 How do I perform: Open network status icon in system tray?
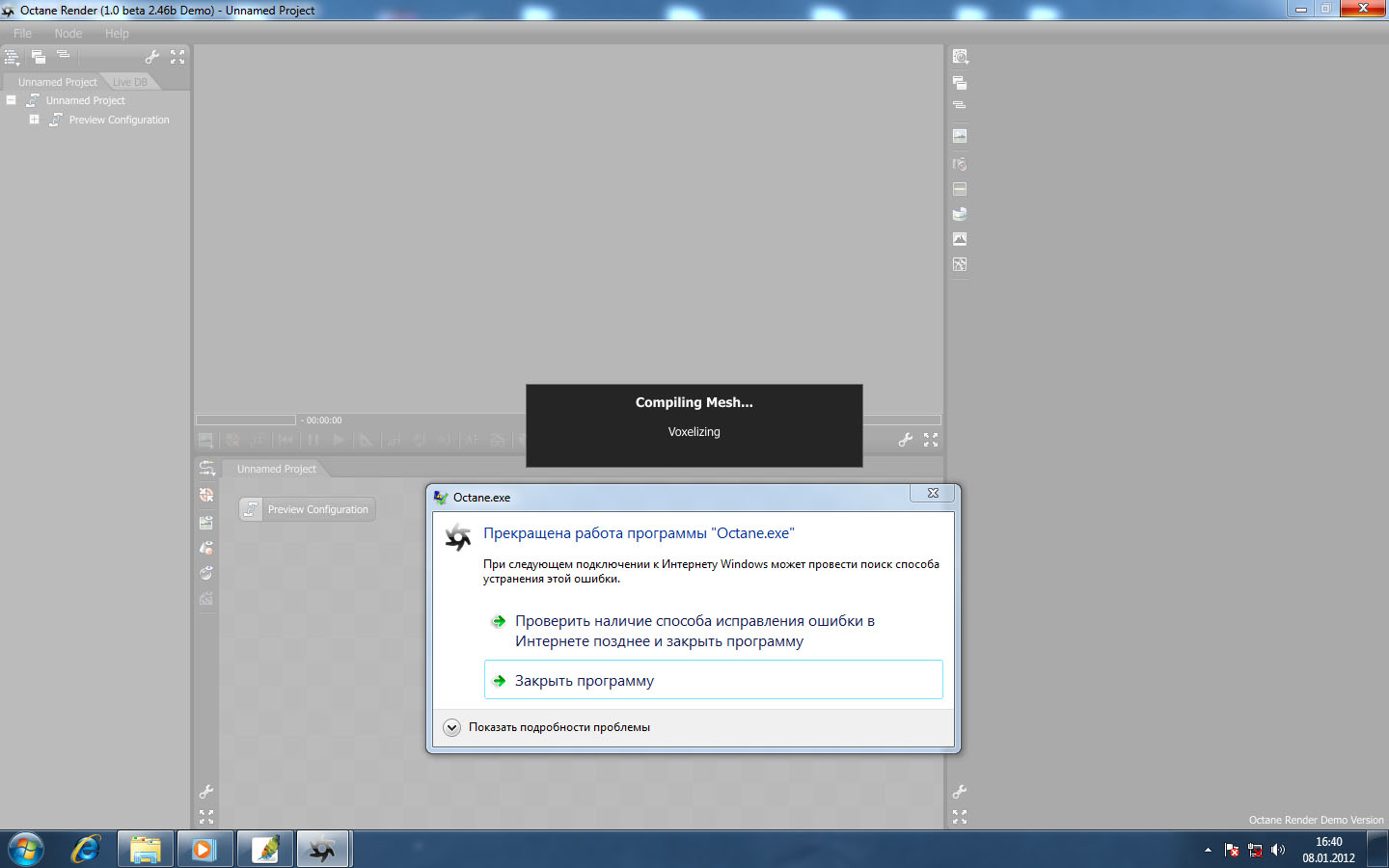click(x=1255, y=850)
